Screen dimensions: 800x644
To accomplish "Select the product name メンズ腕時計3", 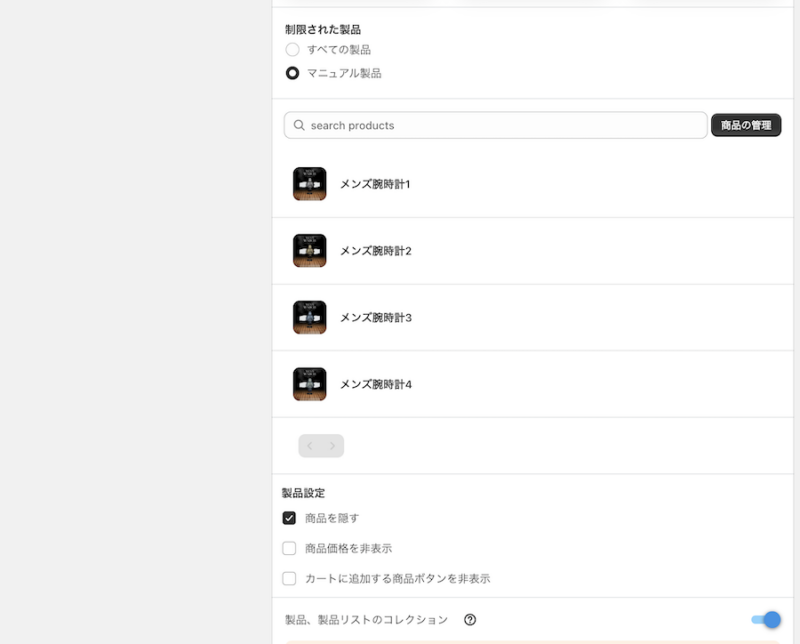I will click(x=376, y=318).
